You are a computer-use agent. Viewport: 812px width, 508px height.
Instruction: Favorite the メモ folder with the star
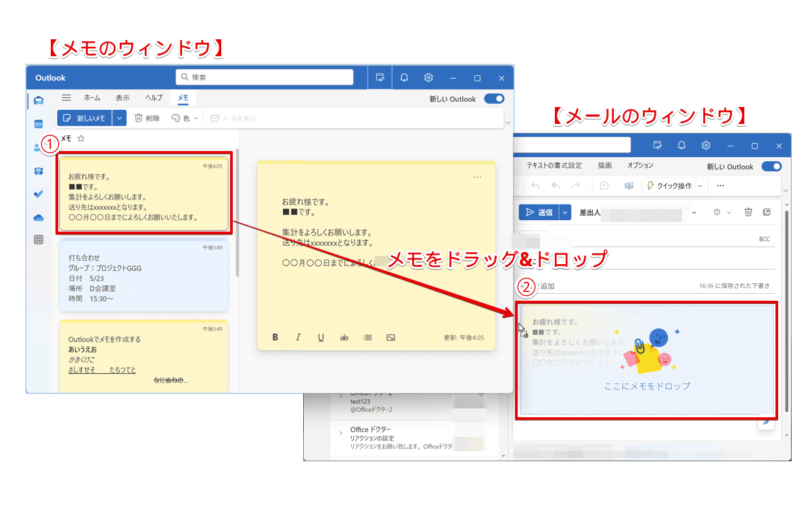[x=81, y=138]
